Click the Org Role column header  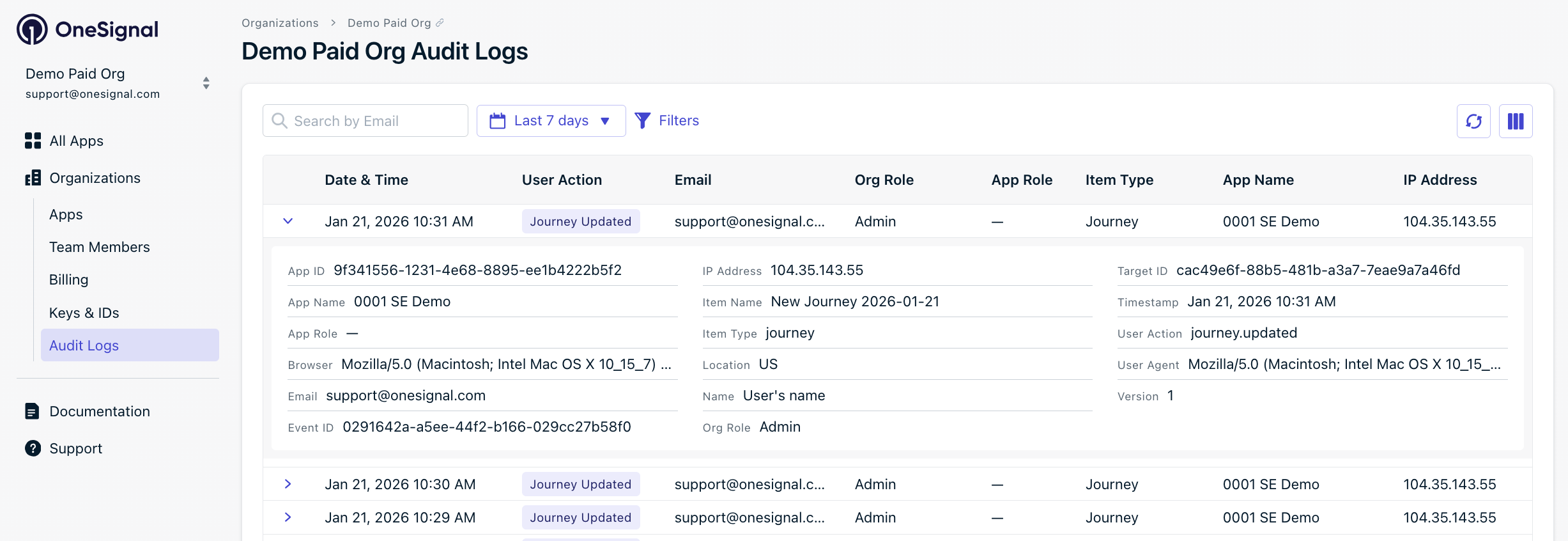pos(884,180)
